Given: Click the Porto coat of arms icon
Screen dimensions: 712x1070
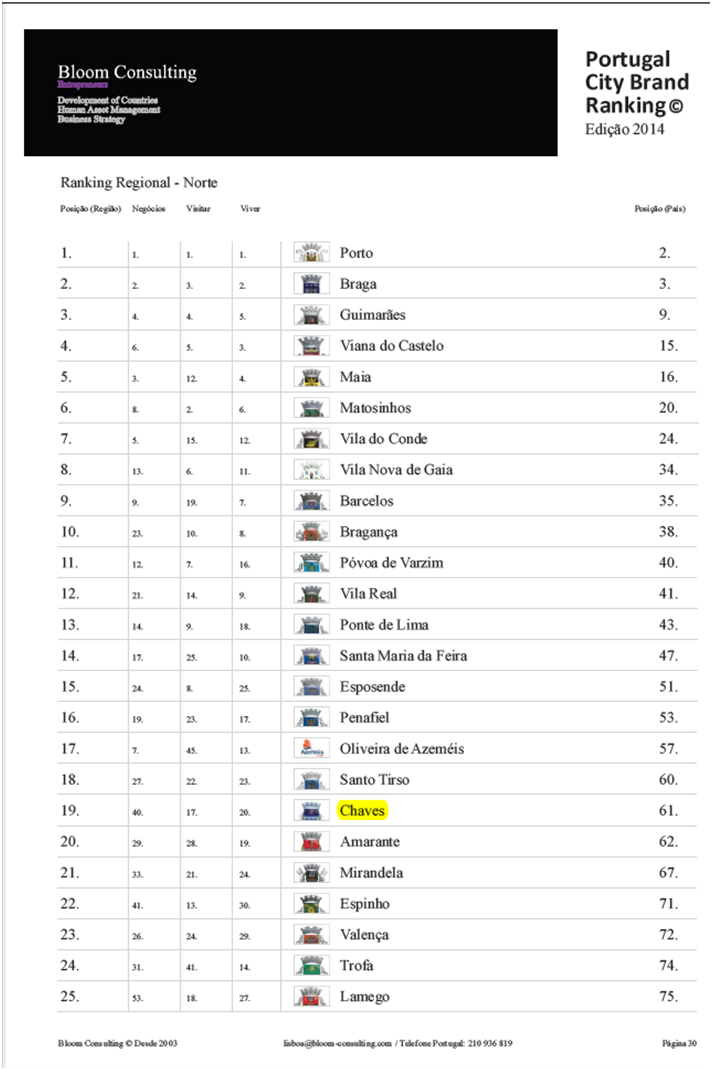Looking at the screenshot, I should tap(312, 253).
